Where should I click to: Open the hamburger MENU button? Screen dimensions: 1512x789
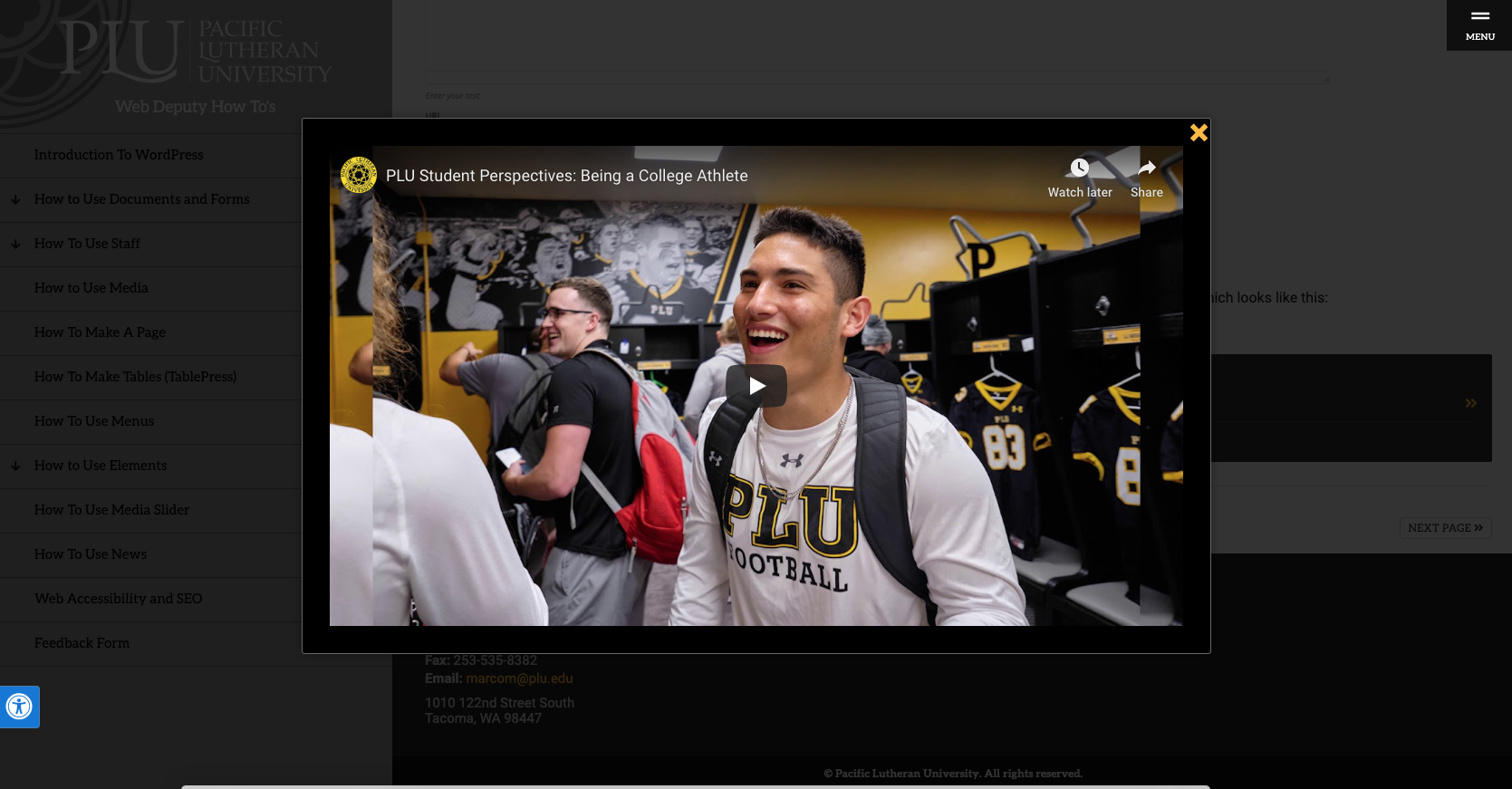[1479, 25]
